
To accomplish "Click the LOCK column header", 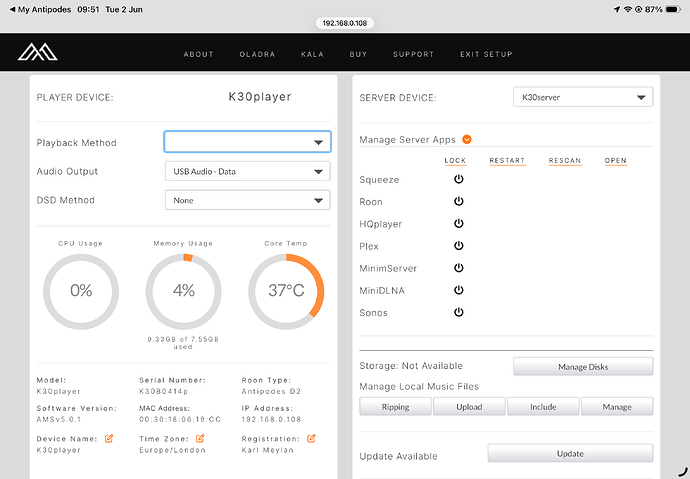I will tap(455, 161).
